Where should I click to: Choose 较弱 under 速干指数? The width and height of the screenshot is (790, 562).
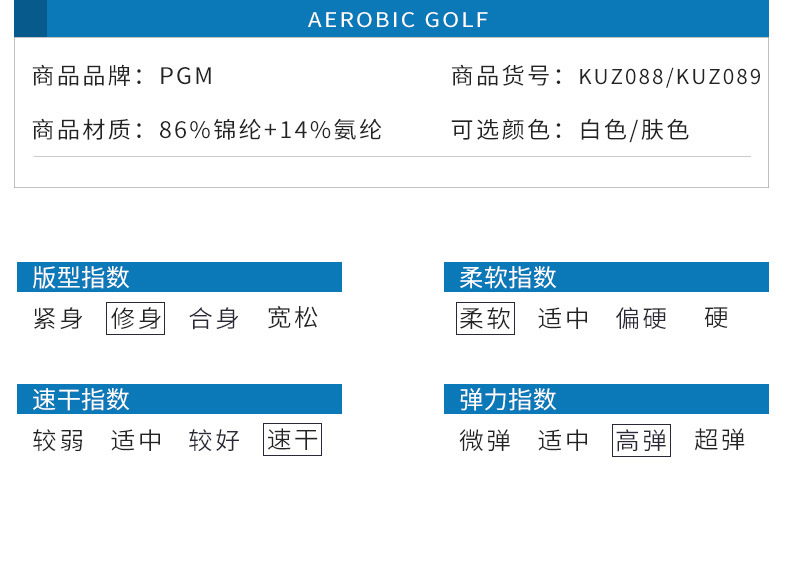point(58,440)
